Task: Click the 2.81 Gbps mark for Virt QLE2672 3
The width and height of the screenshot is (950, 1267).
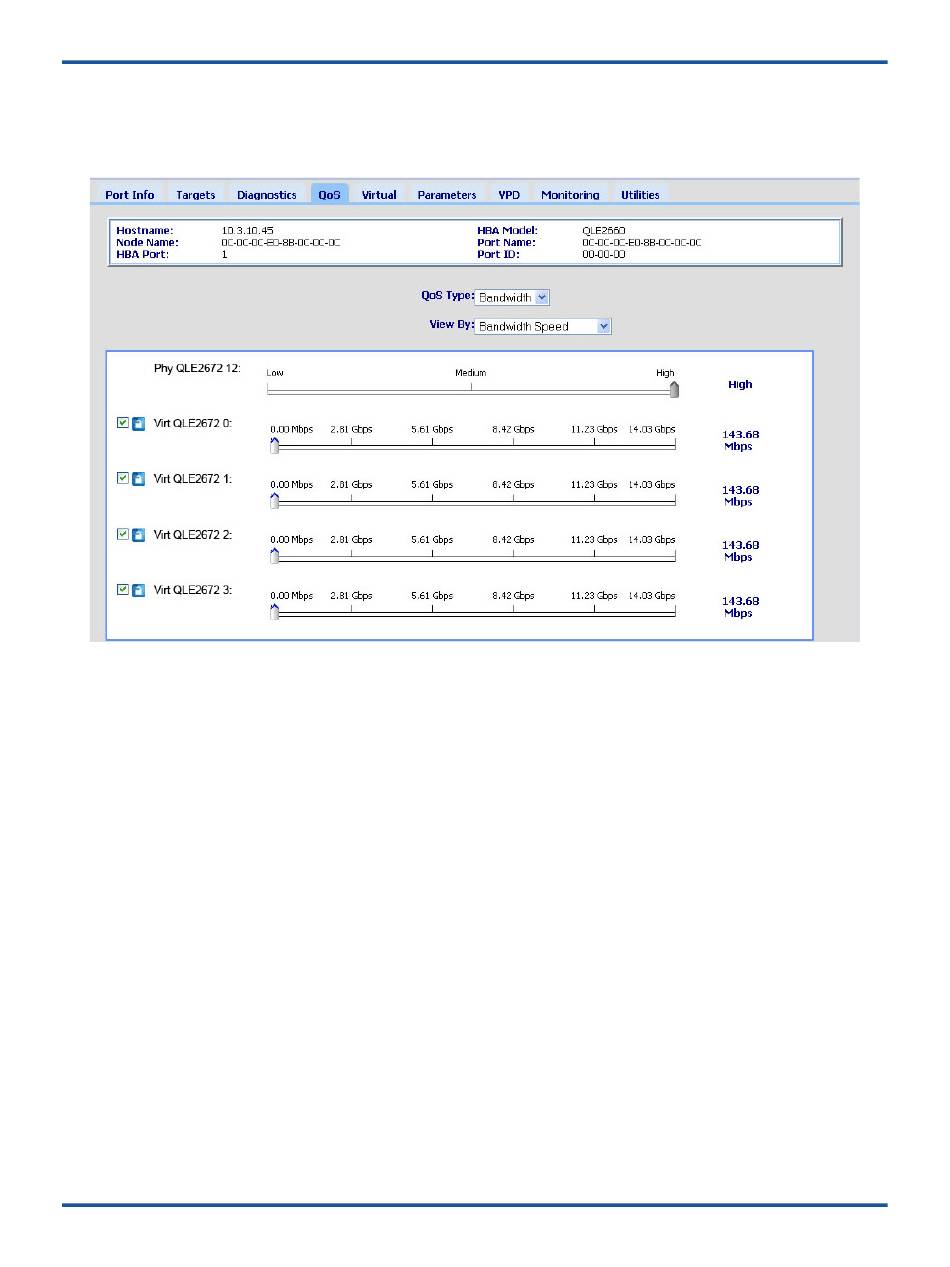Action: point(351,595)
